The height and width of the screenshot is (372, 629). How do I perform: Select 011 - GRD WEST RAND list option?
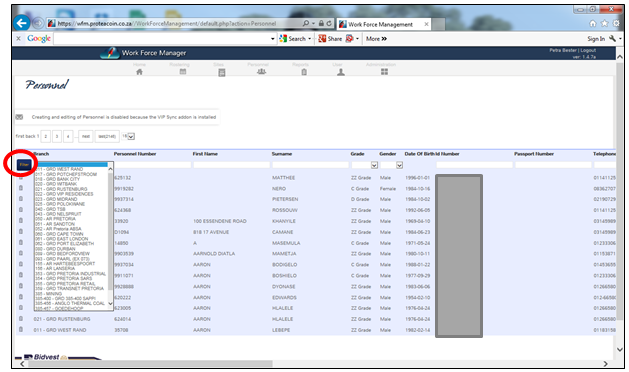point(59,169)
